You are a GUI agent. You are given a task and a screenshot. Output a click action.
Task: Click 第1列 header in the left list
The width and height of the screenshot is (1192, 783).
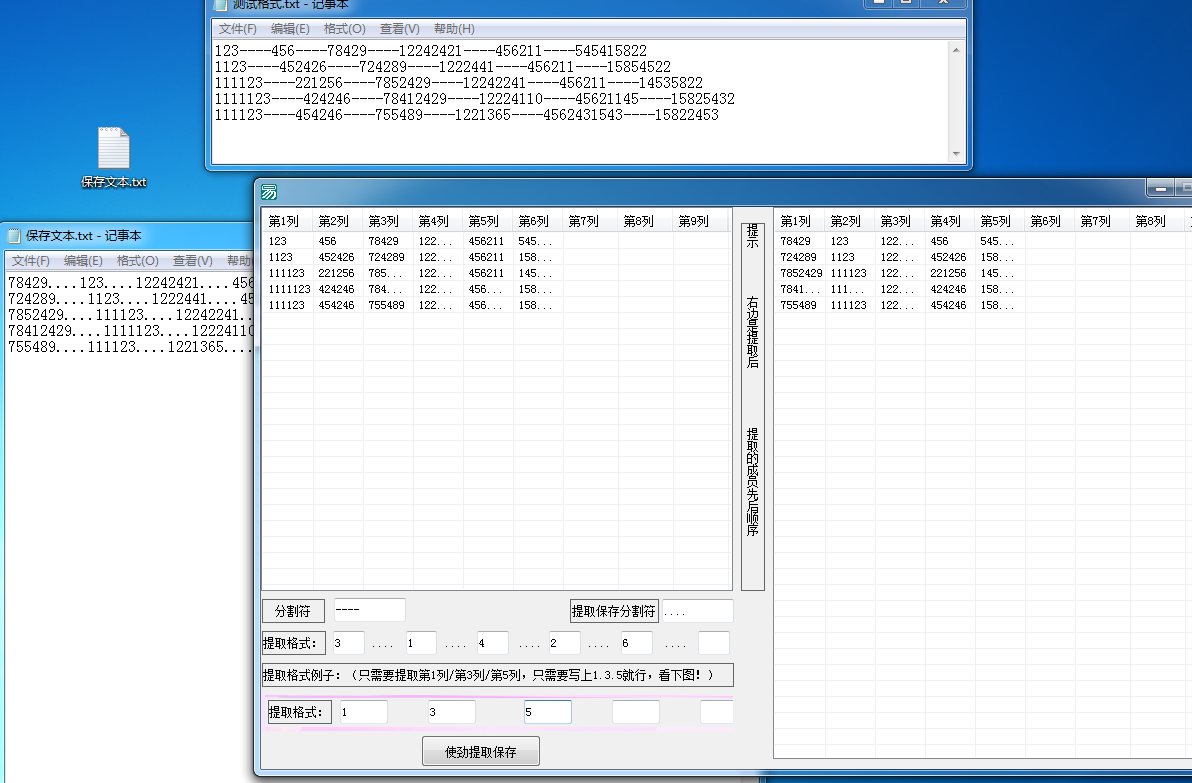(287, 221)
